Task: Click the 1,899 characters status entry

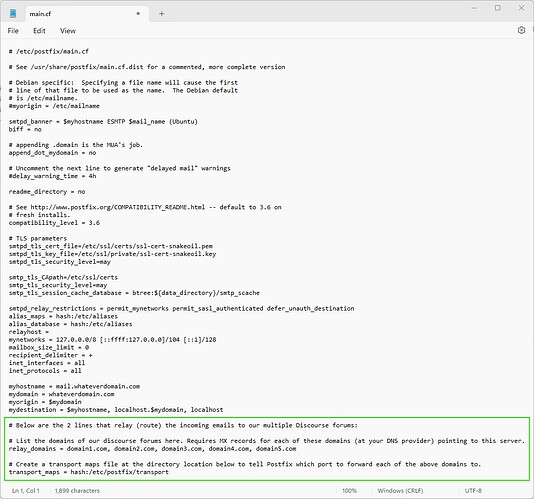Action: (x=77, y=490)
